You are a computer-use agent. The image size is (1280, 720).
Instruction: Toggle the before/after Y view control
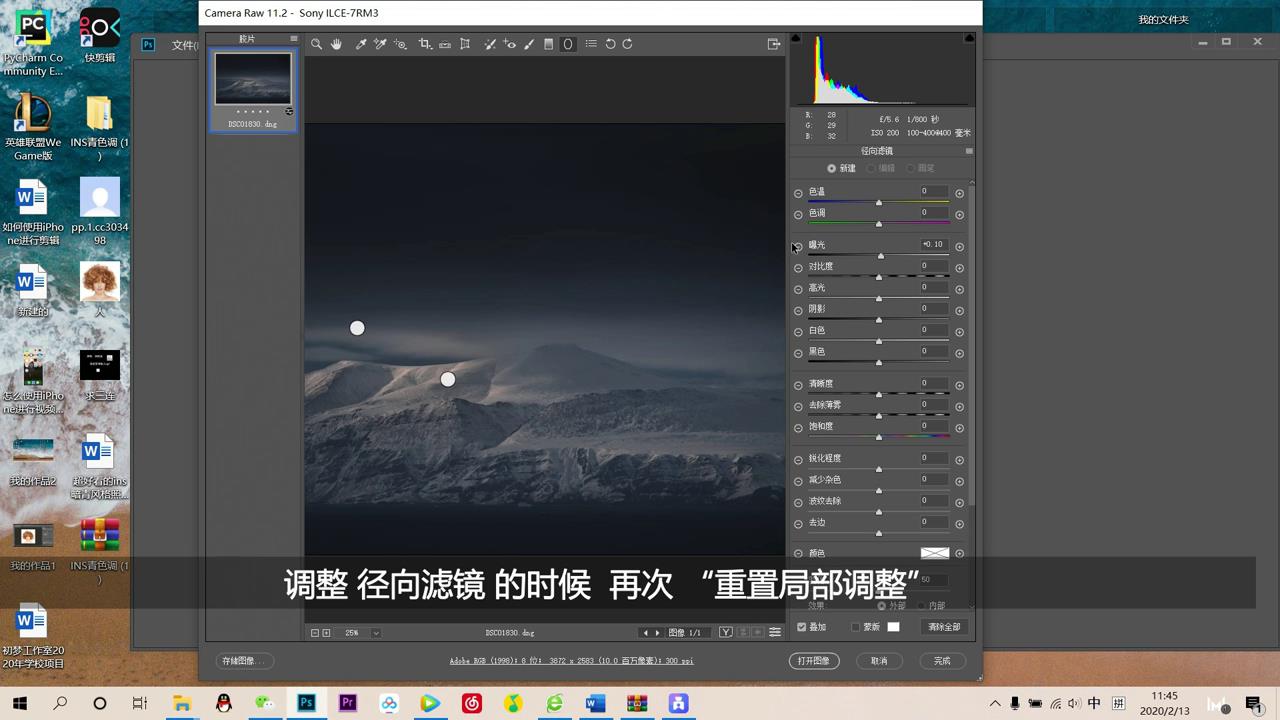point(725,632)
